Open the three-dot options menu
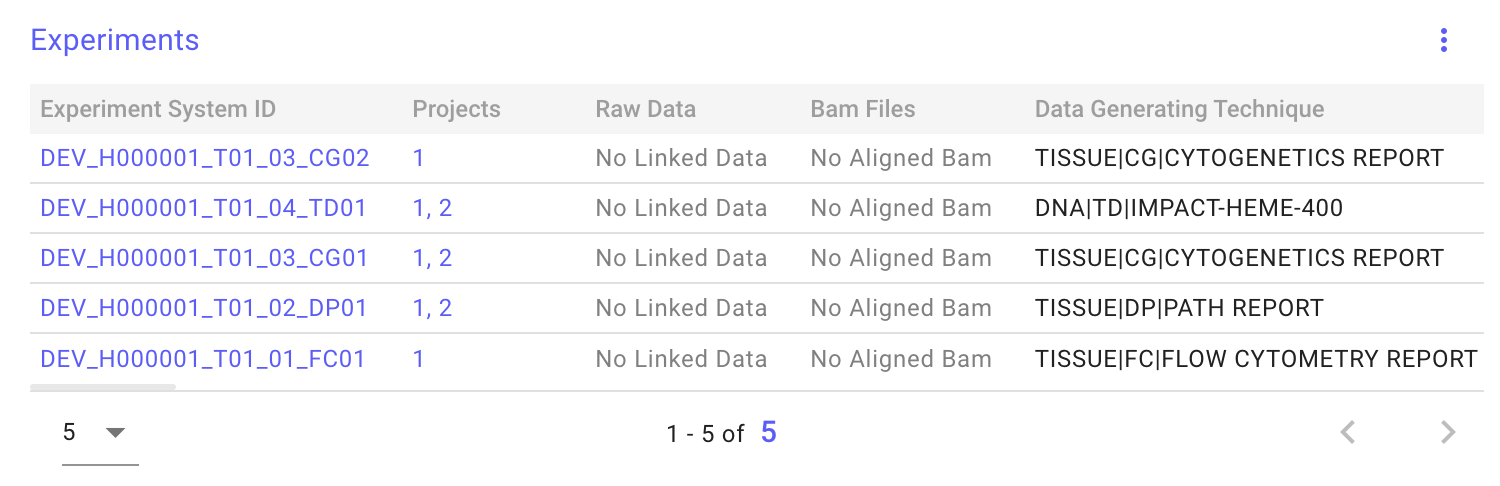Image resolution: width=1500 pixels, height=486 pixels. point(1443,41)
